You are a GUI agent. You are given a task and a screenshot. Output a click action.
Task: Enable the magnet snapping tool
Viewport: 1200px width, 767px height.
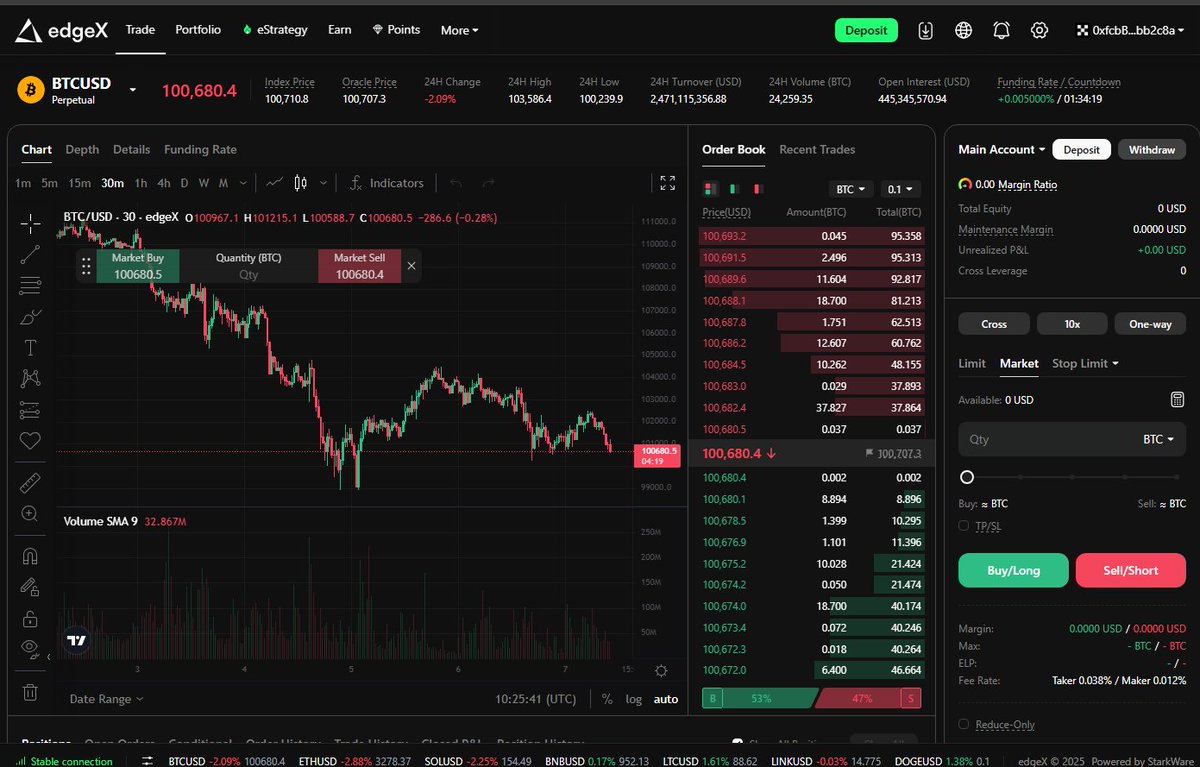pos(29,556)
